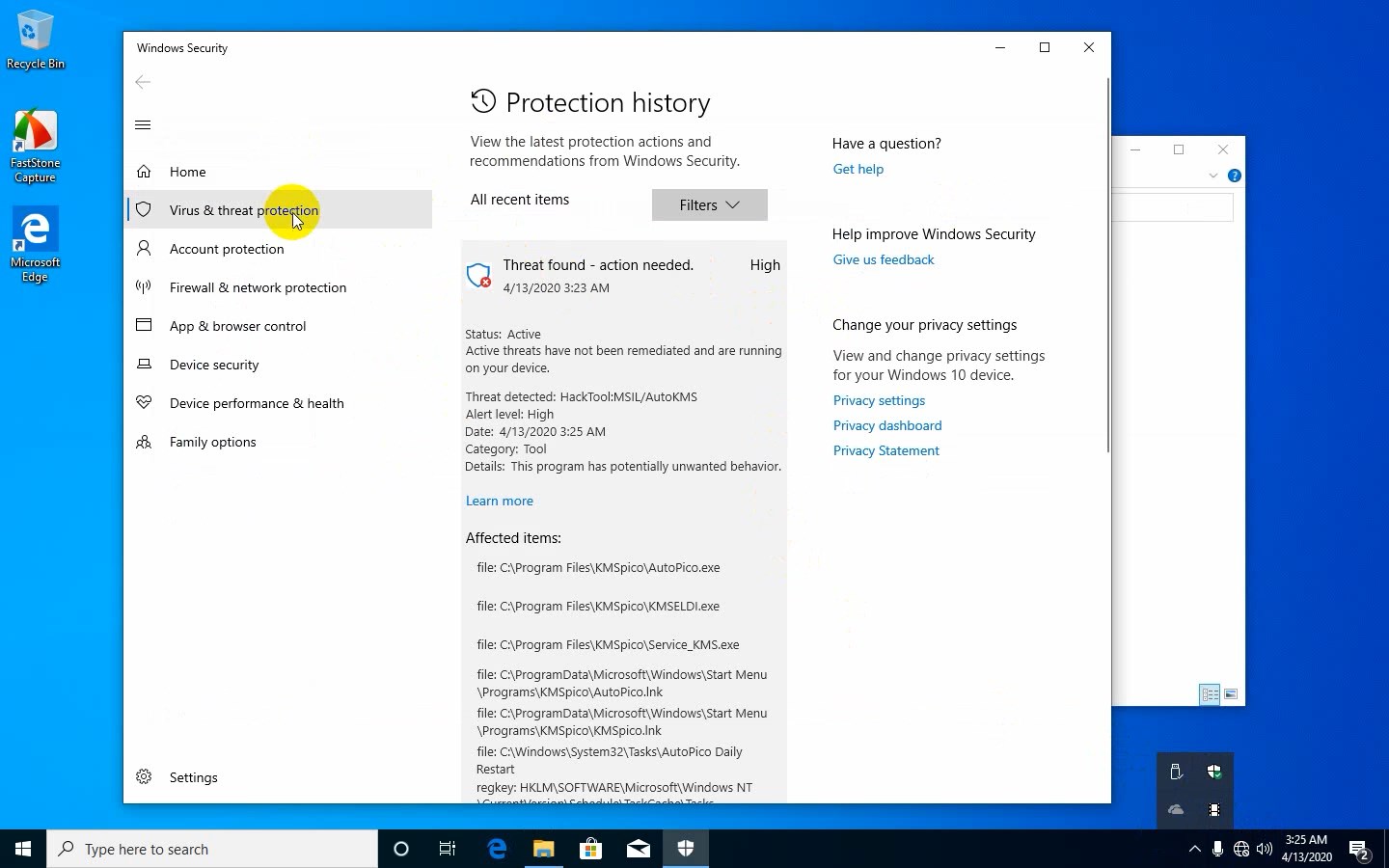Open Recycle Bin desktop icon

click(x=35, y=41)
